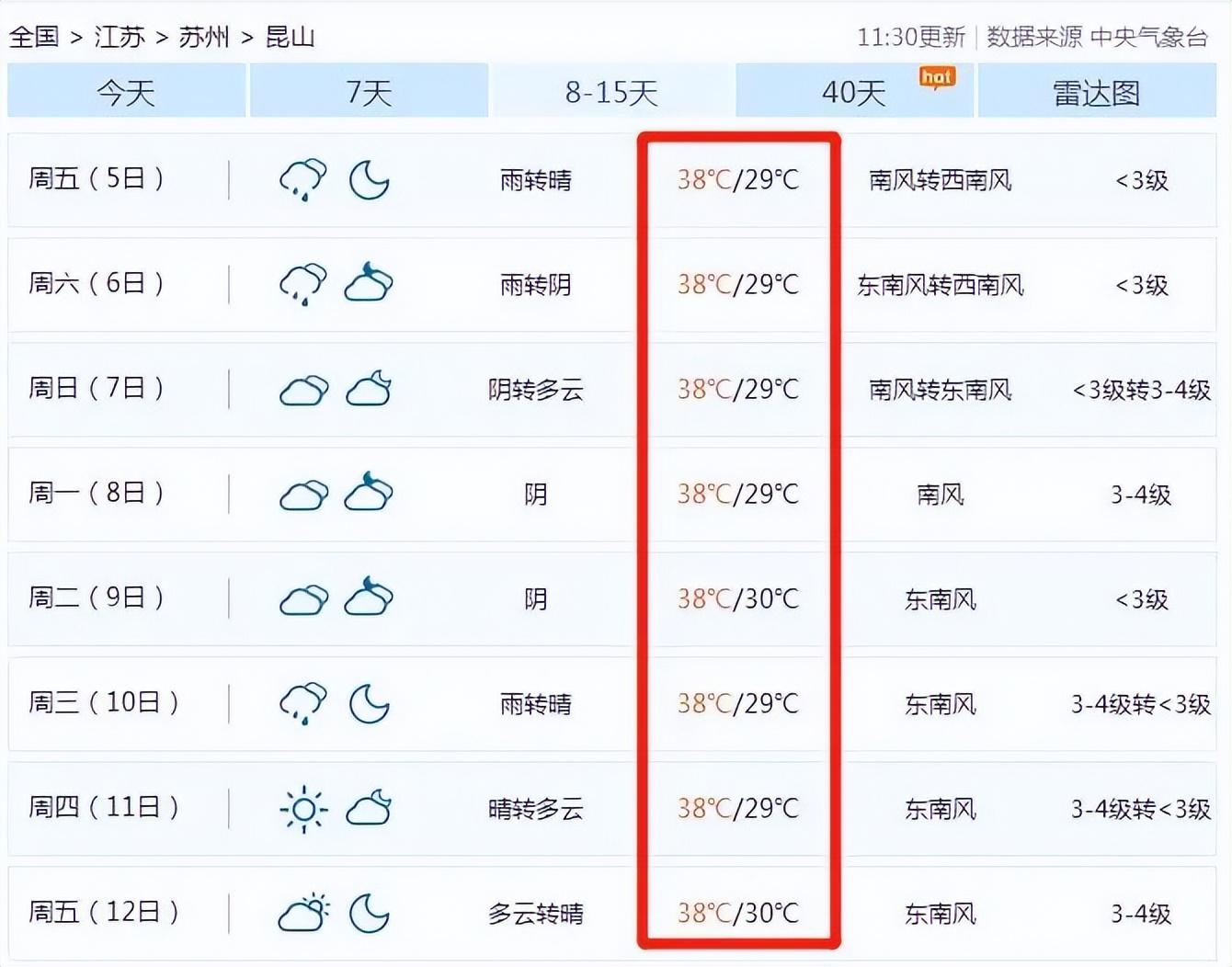Image resolution: width=1232 pixels, height=967 pixels.
Task: Open the 8-15天 forecast tab
Action: click(x=613, y=91)
